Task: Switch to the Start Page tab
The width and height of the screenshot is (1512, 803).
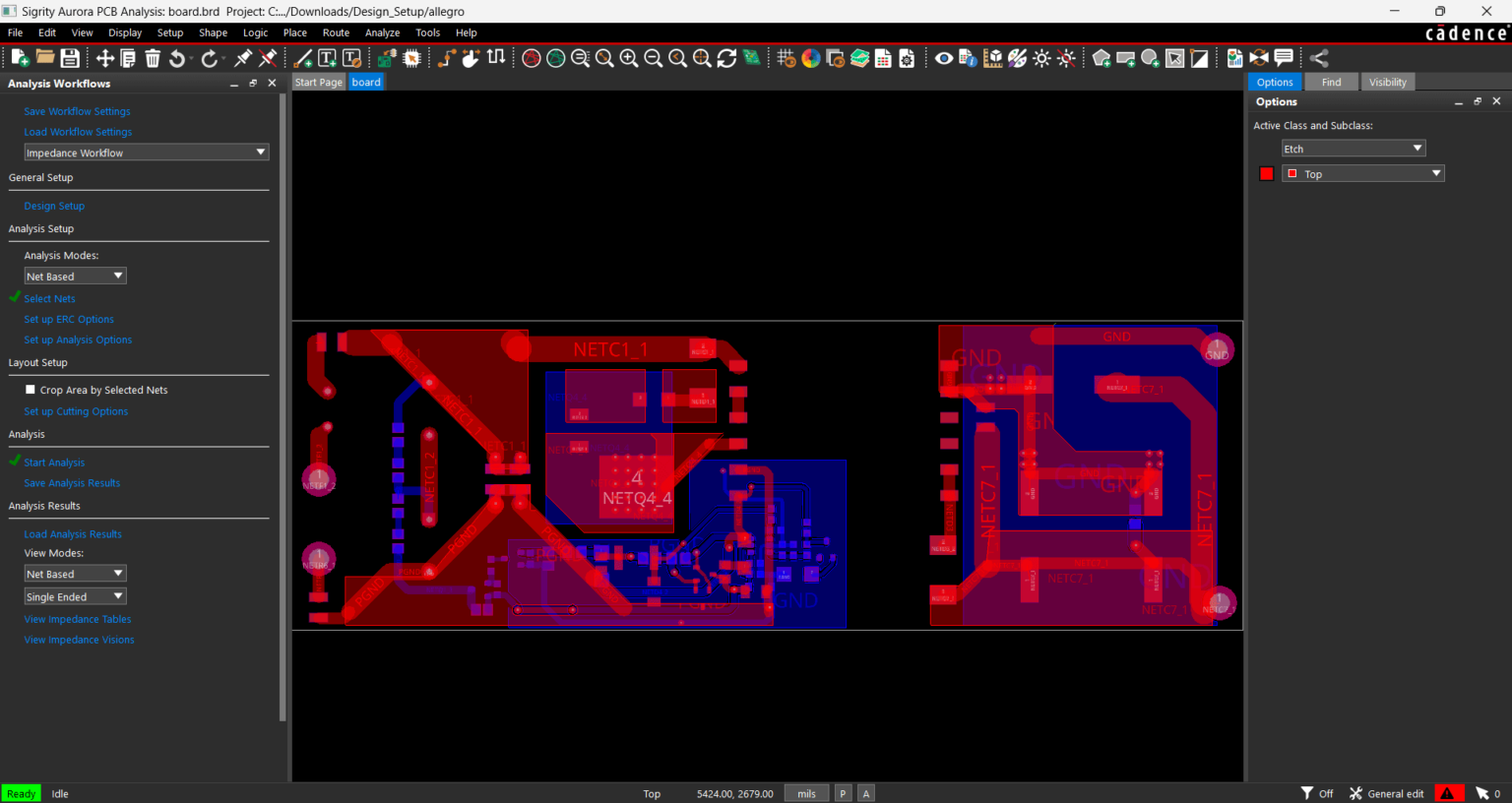Action: click(x=318, y=82)
